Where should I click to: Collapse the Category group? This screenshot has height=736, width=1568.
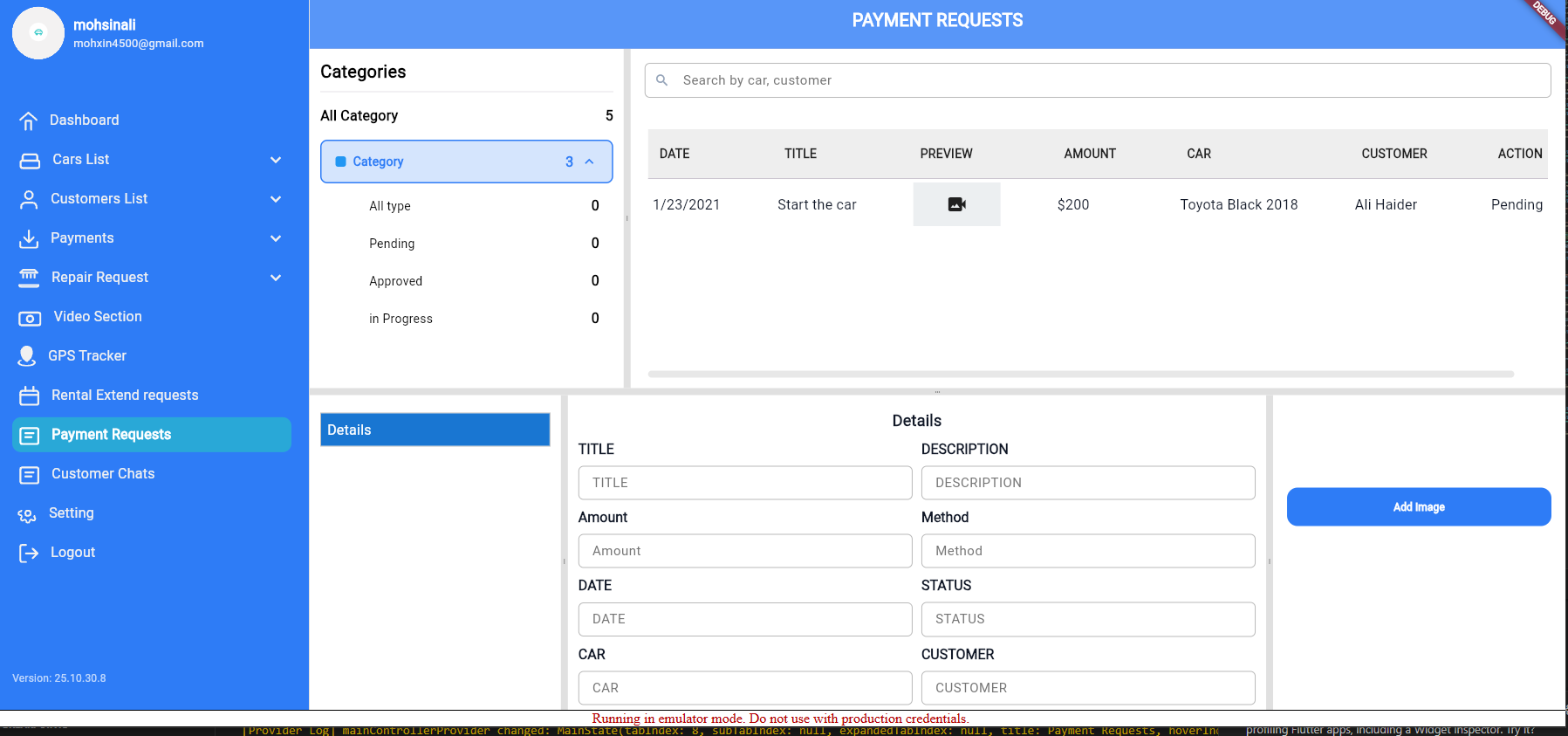click(x=590, y=162)
